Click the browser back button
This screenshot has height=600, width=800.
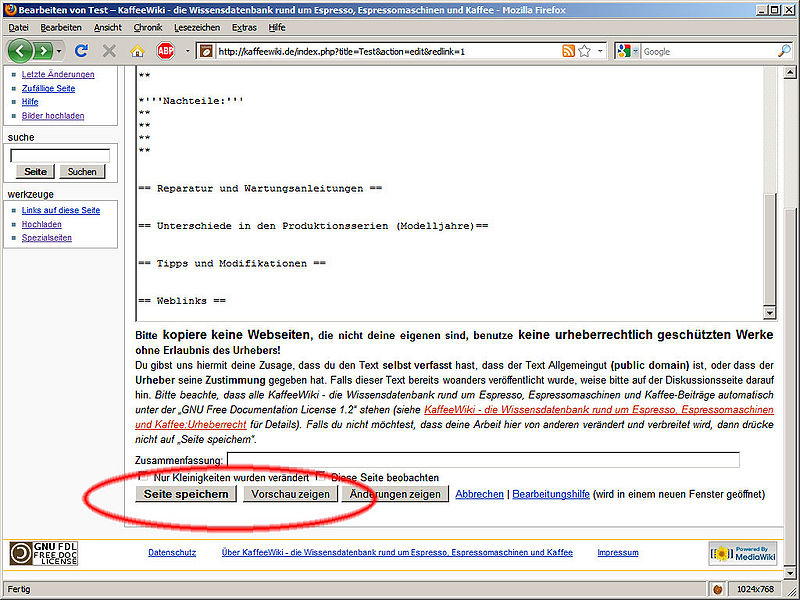tap(20, 51)
